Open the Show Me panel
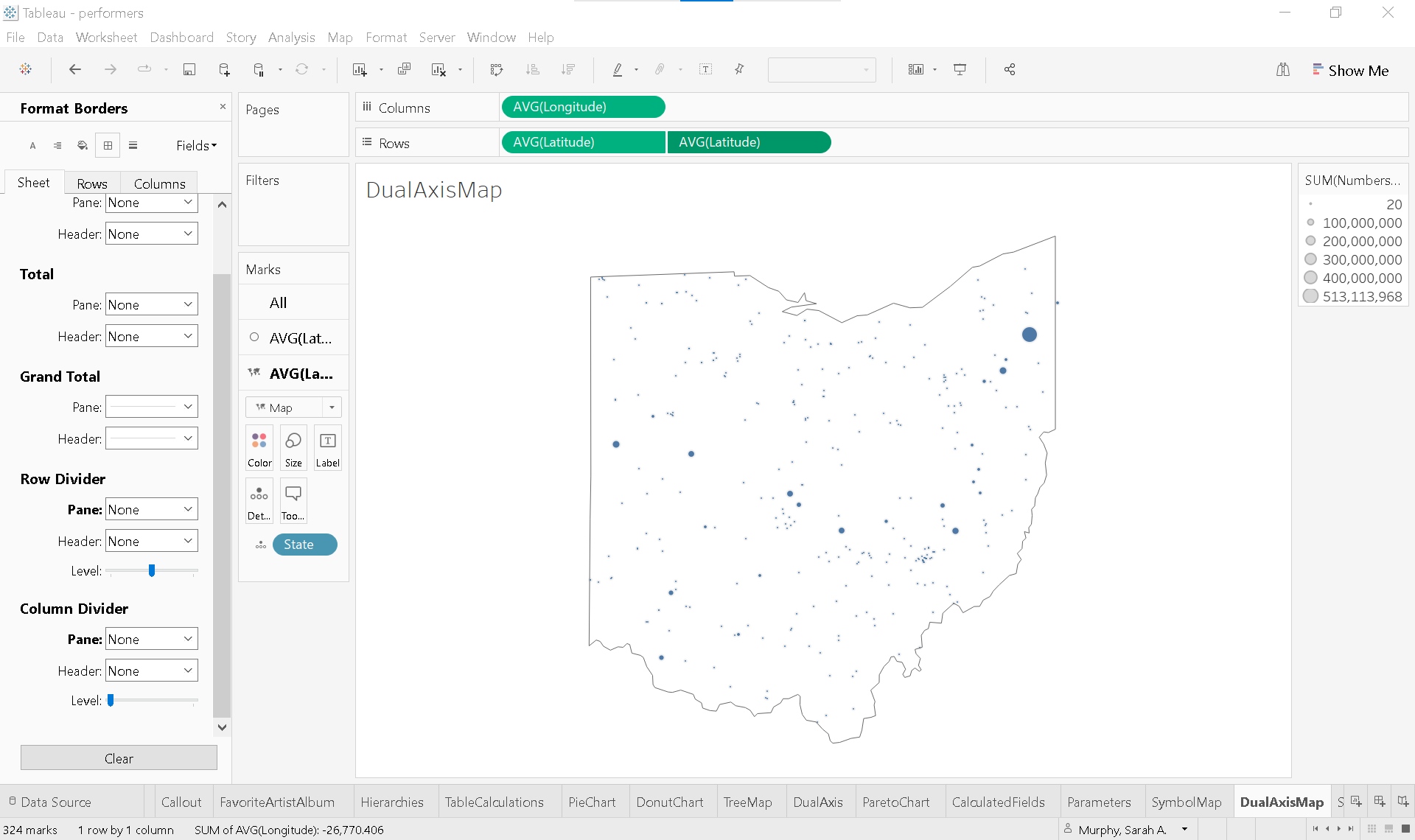The width and height of the screenshot is (1415, 840). coord(1350,71)
